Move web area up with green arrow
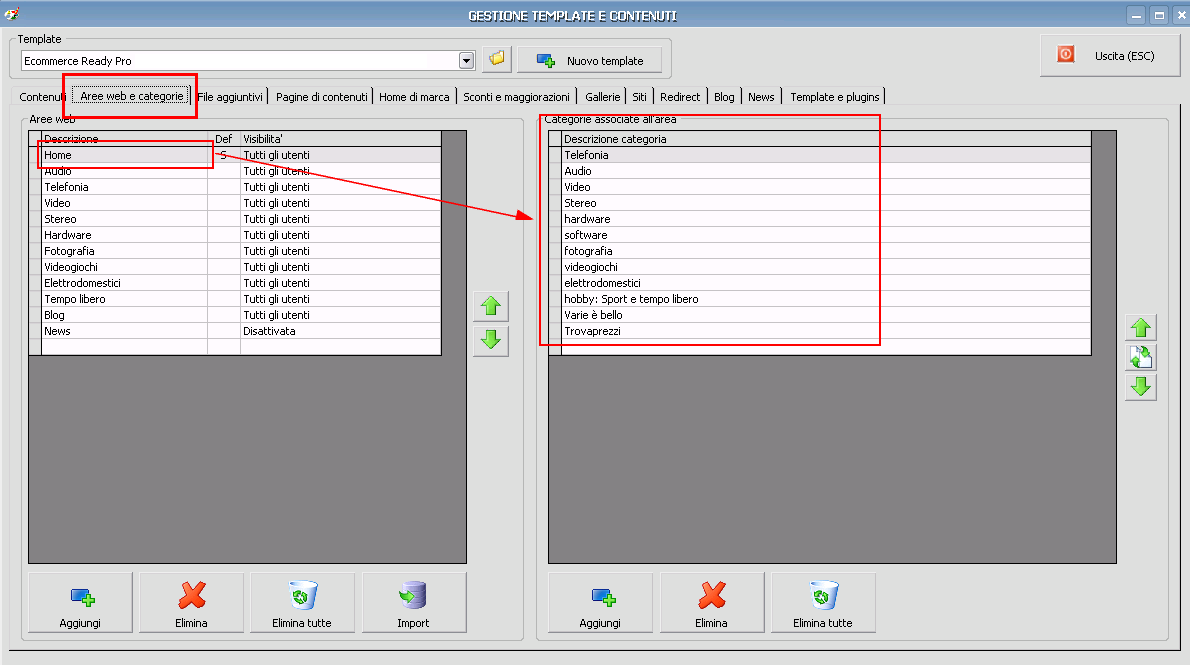Image resolution: width=1190 pixels, height=665 pixels. [x=491, y=306]
